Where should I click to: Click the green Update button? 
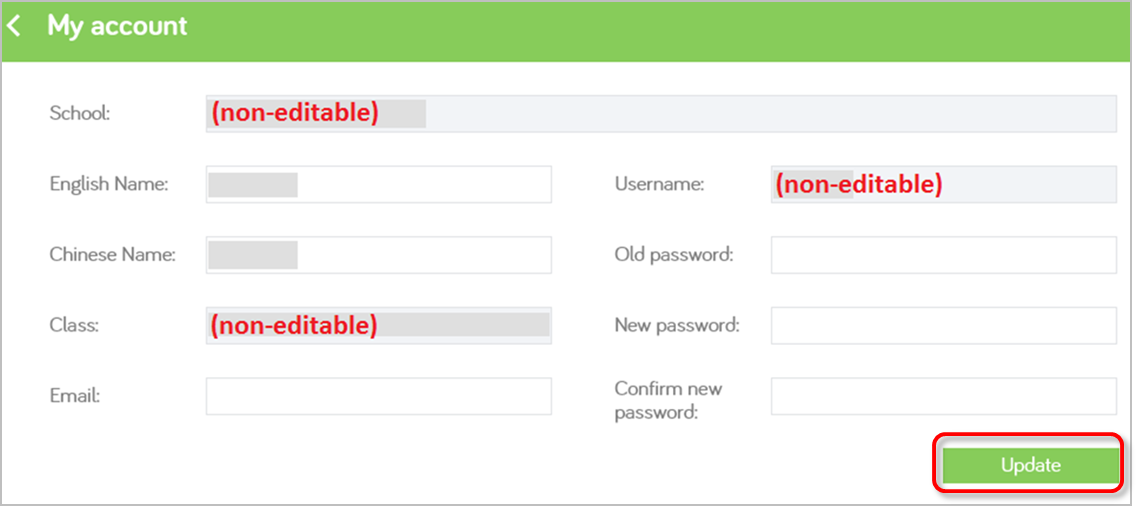point(1030,465)
